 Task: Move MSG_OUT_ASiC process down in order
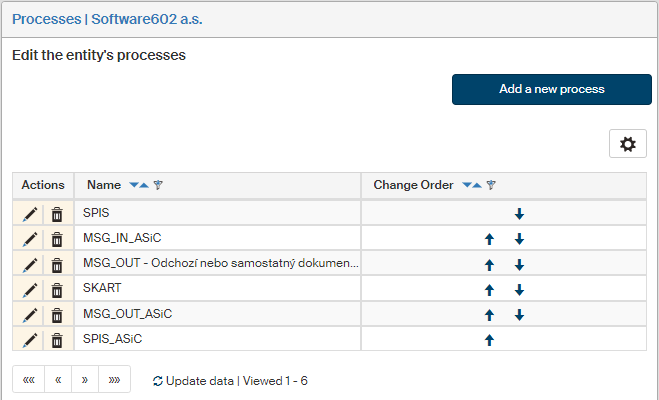click(x=519, y=315)
